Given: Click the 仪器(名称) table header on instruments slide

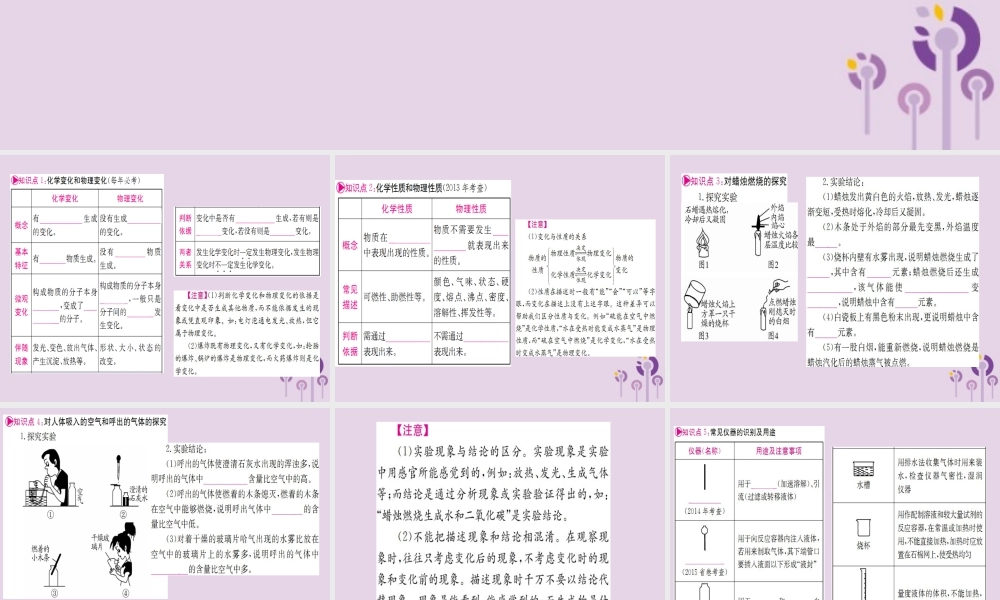Looking at the screenshot, I should click(705, 451).
